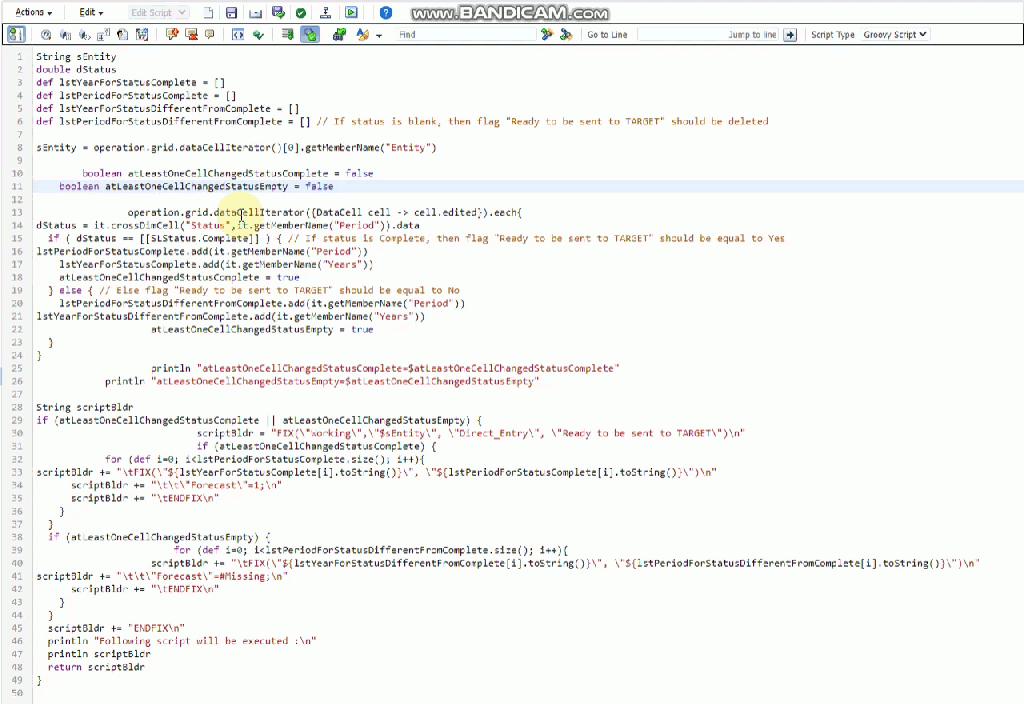Click the sEntity assignment on line 8
Screen dimensions: 1036x728
click(236, 147)
